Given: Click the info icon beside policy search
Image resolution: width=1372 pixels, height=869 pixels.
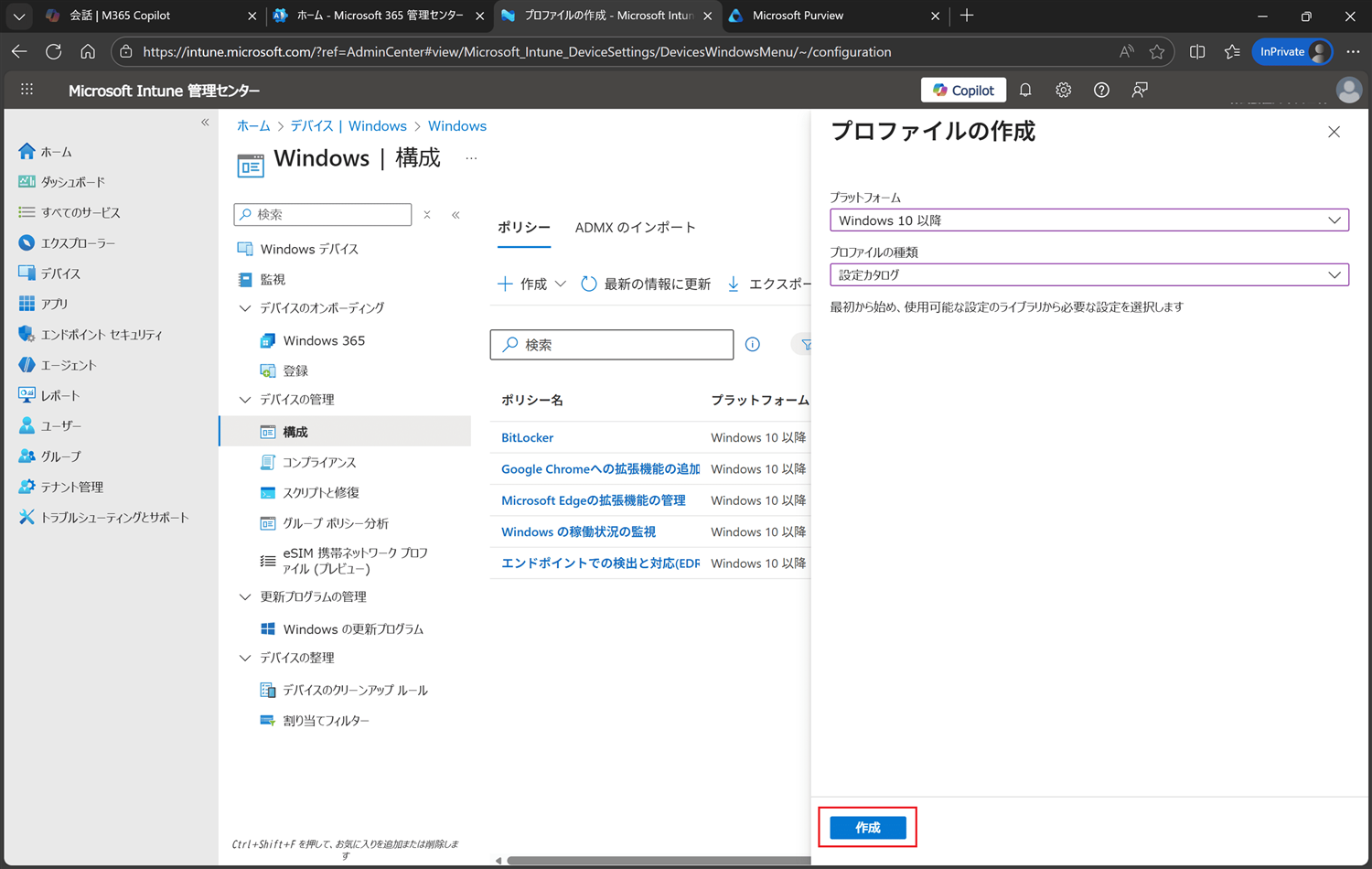Looking at the screenshot, I should point(753,345).
